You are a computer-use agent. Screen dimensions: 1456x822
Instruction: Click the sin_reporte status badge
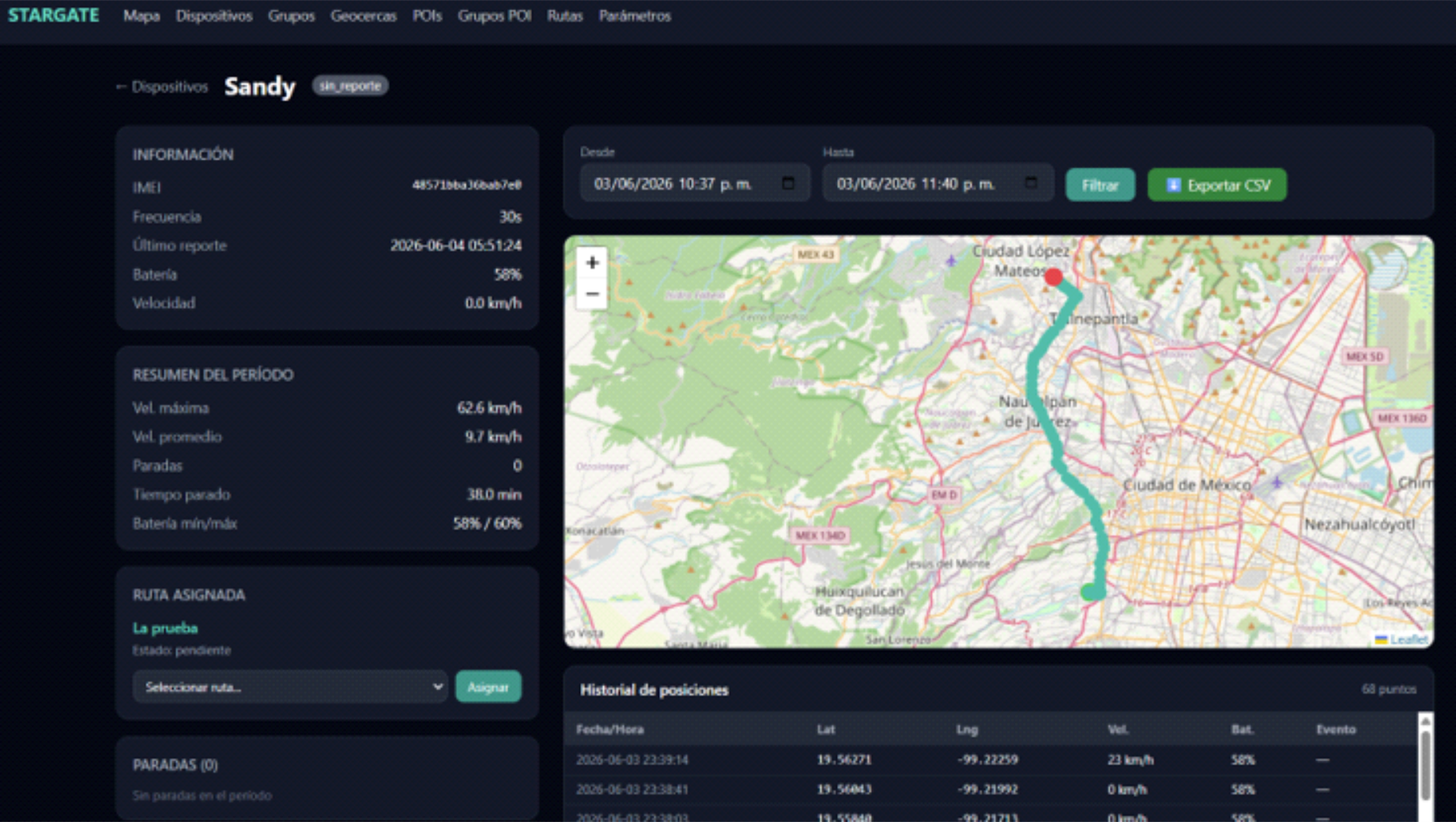(350, 85)
